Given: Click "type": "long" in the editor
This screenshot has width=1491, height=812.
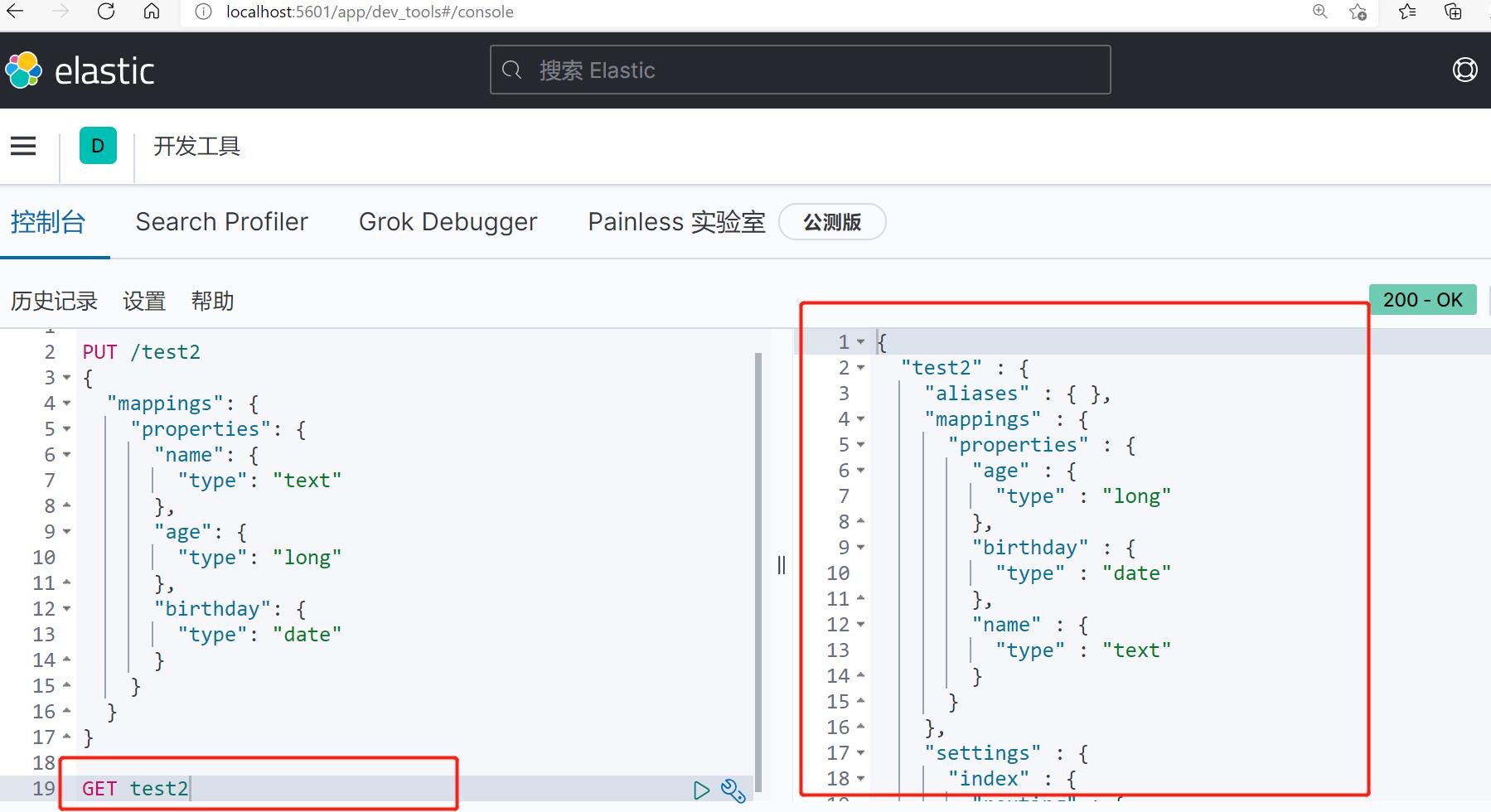Looking at the screenshot, I should (x=259, y=558).
